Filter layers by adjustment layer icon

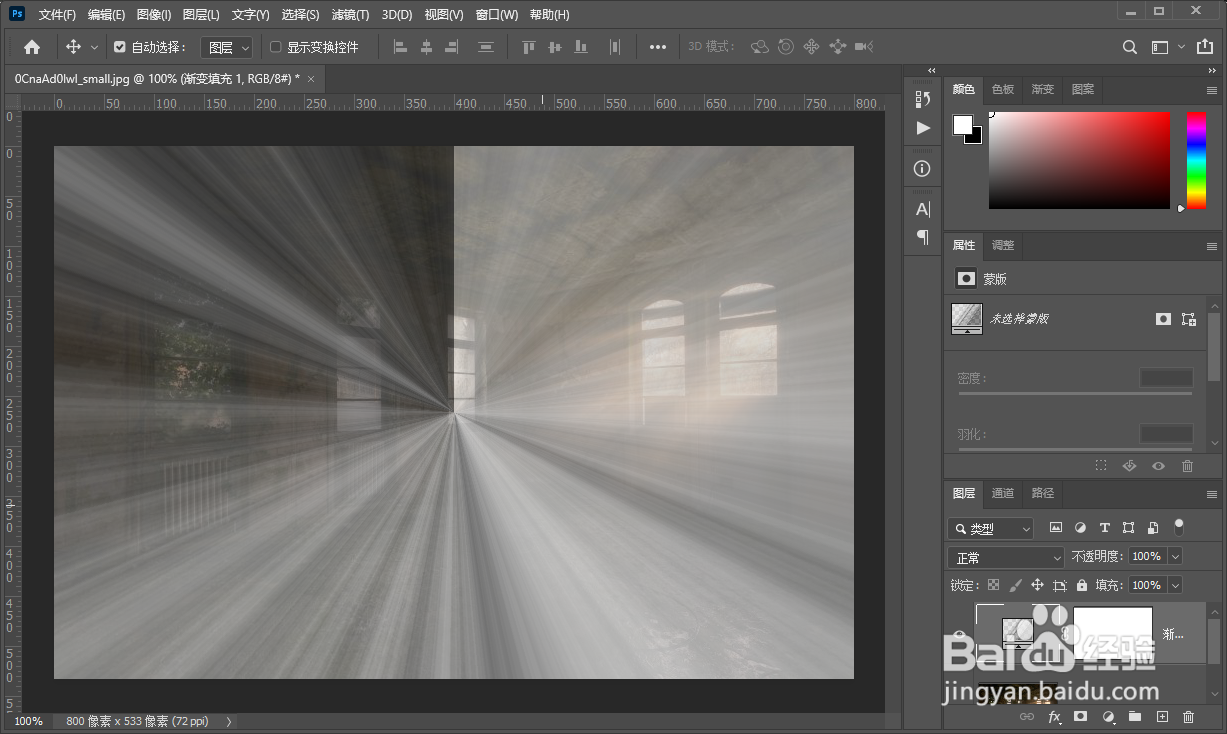point(1080,528)
